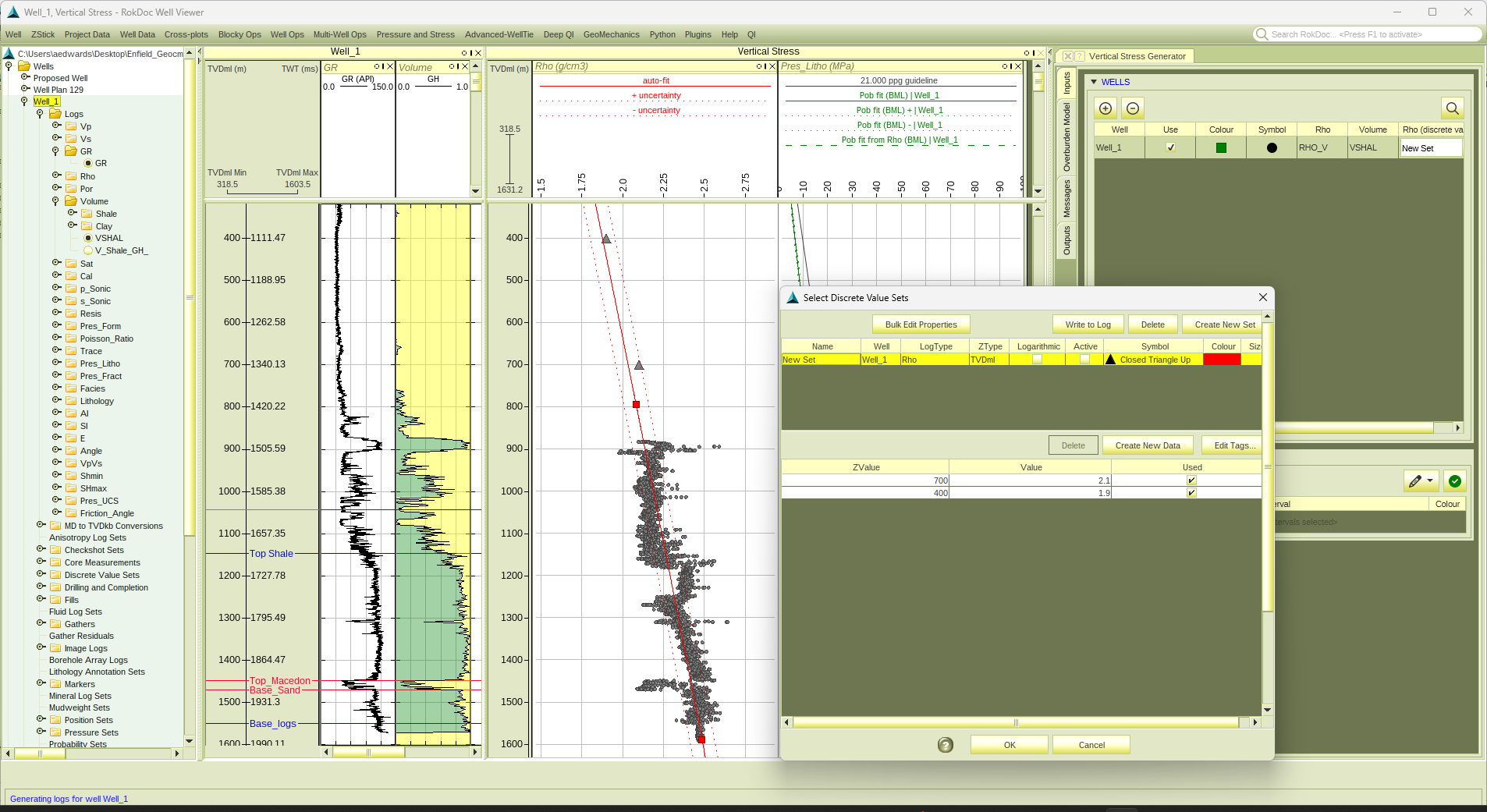
Task: Switch to the Outputs tab
Action: pyautogui.click(x=1066, y=240)
